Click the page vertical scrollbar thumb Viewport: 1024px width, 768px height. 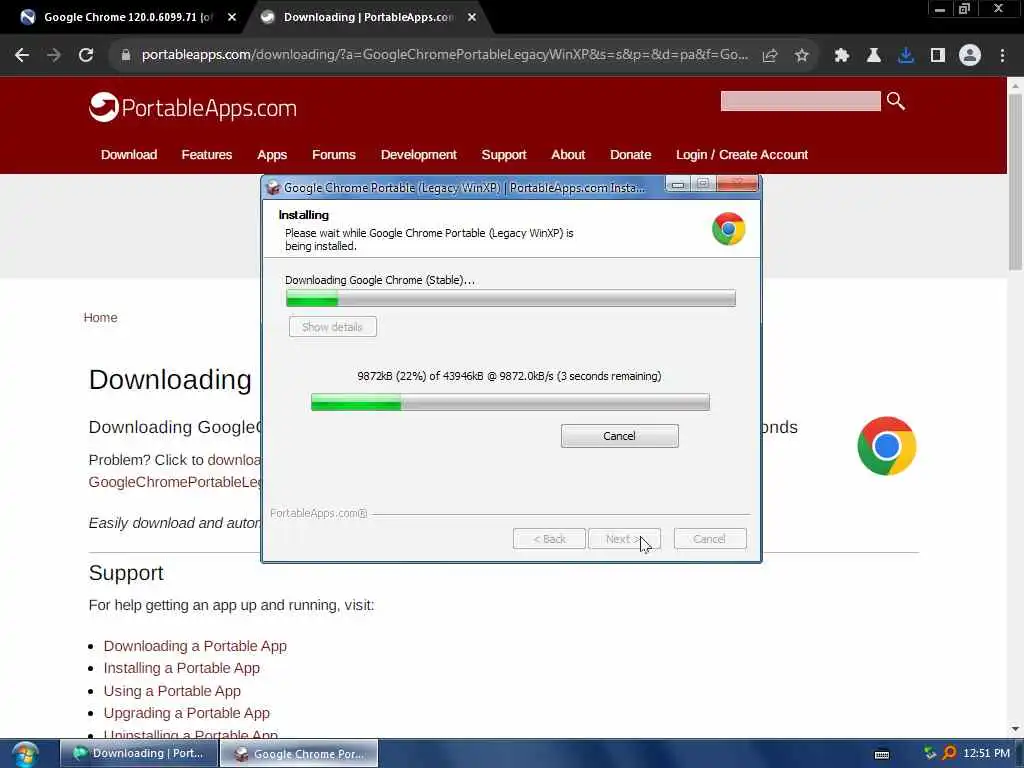point(1015,183)
